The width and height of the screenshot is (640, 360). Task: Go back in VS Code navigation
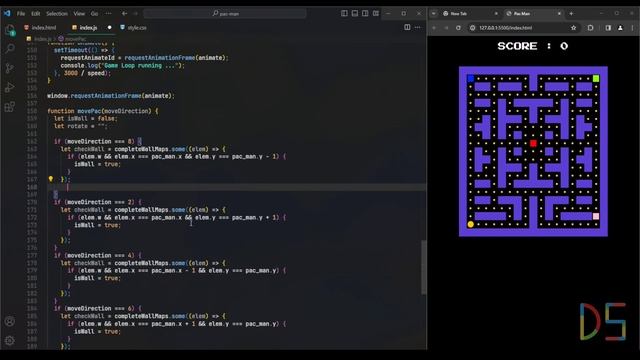[x=124, y=13]
